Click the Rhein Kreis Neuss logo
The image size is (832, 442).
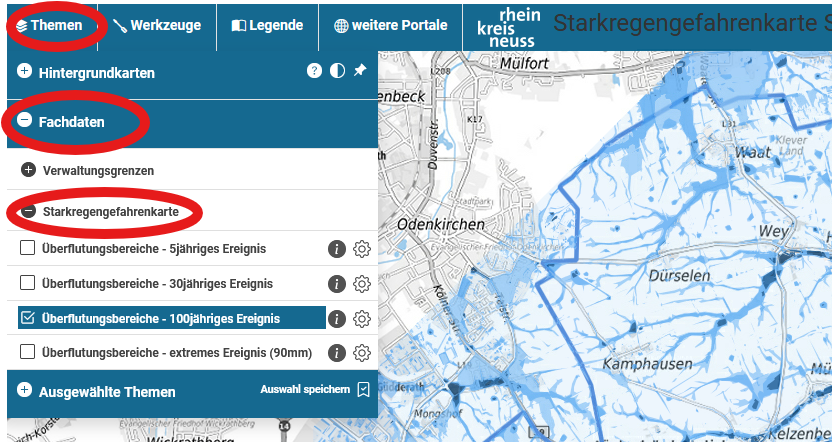click(506, 26)
